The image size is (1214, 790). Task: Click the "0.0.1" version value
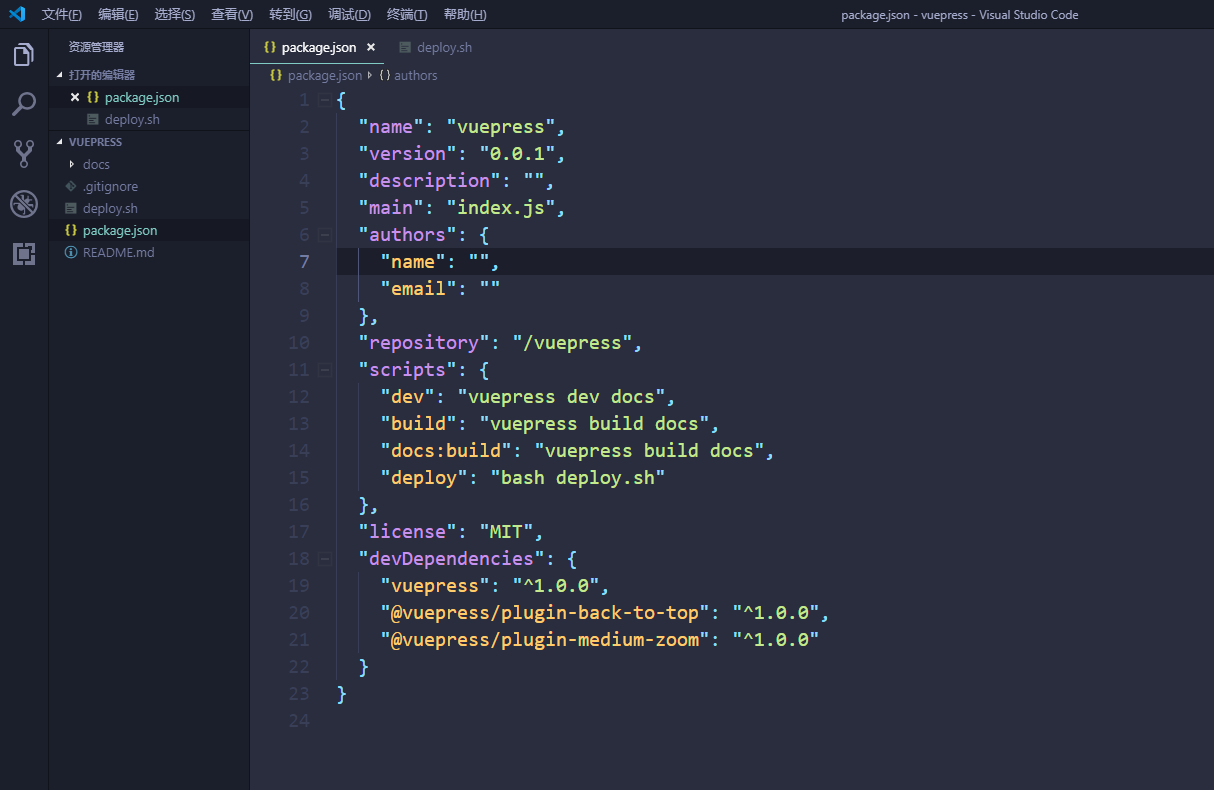tap(518, 154)
